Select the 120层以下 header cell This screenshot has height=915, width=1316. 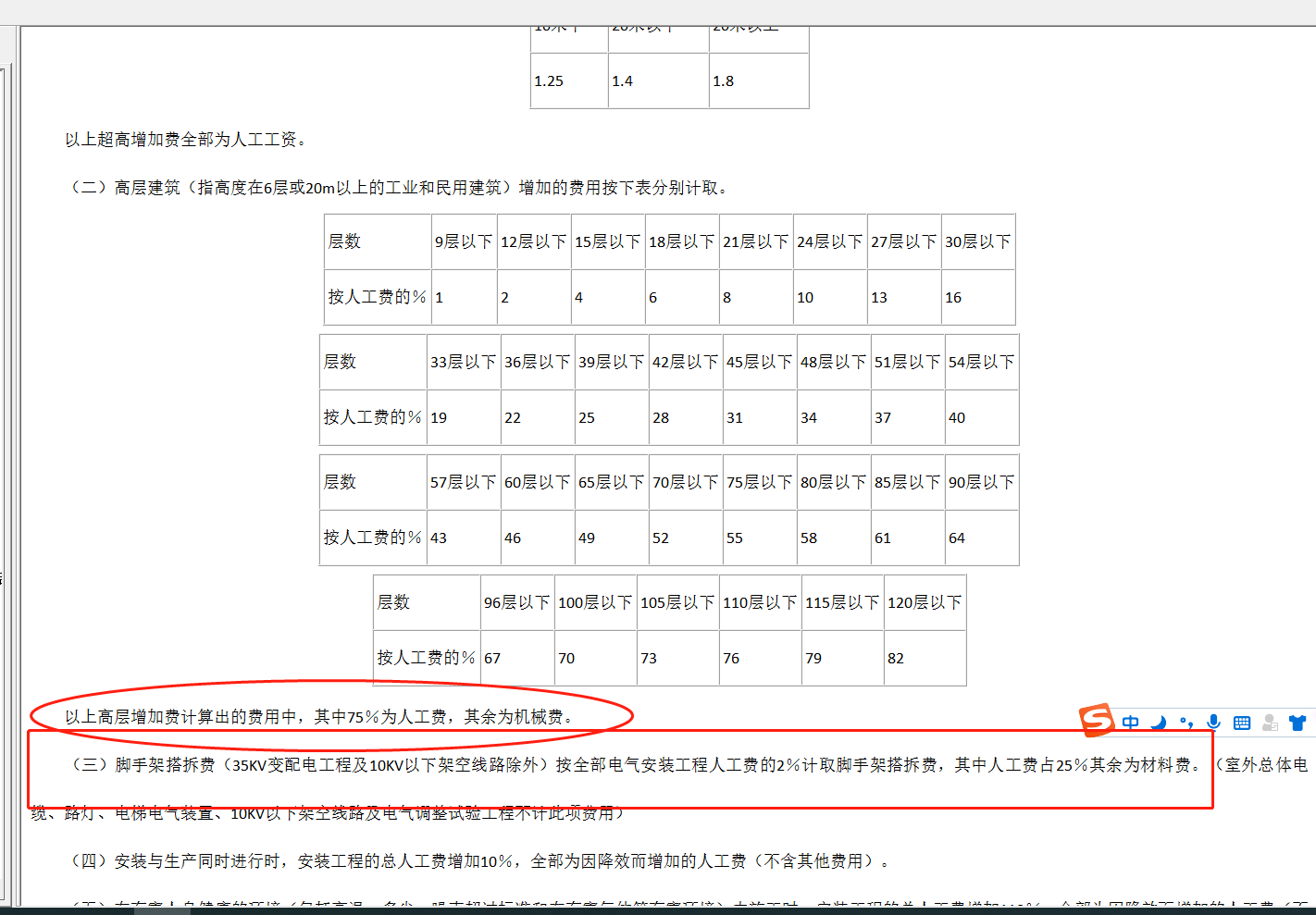(925, 602)
